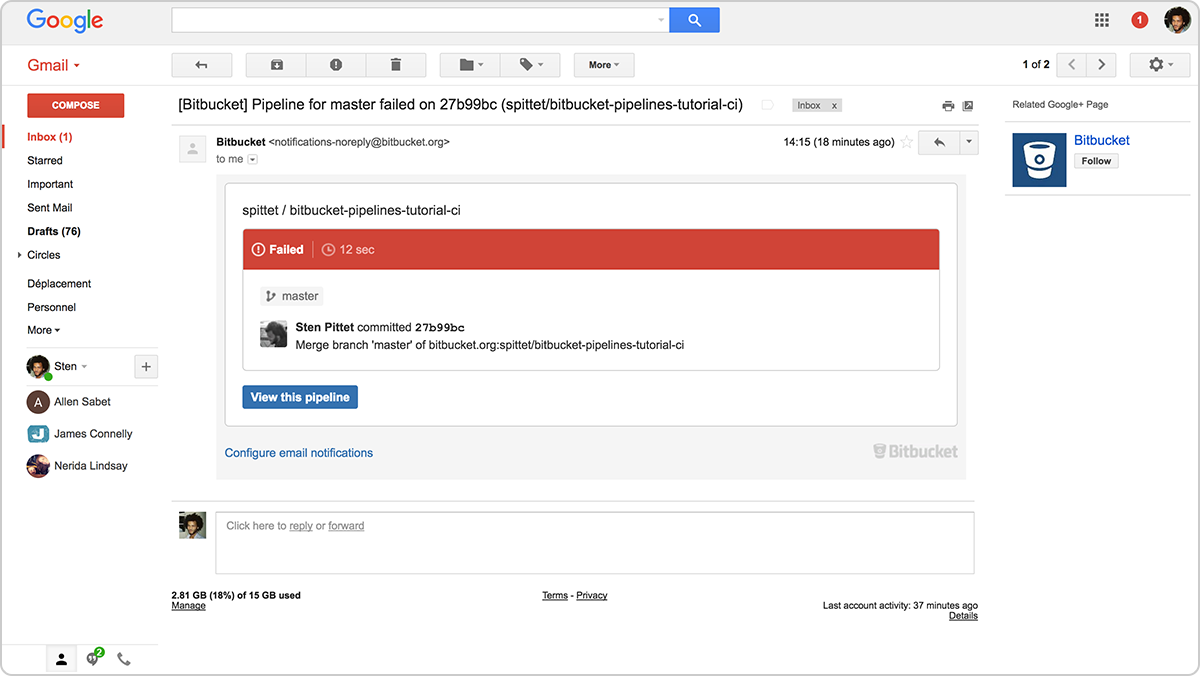1200x676 pixels.
Task: Open the email in a new window
Action: click(x=967, y=105)
